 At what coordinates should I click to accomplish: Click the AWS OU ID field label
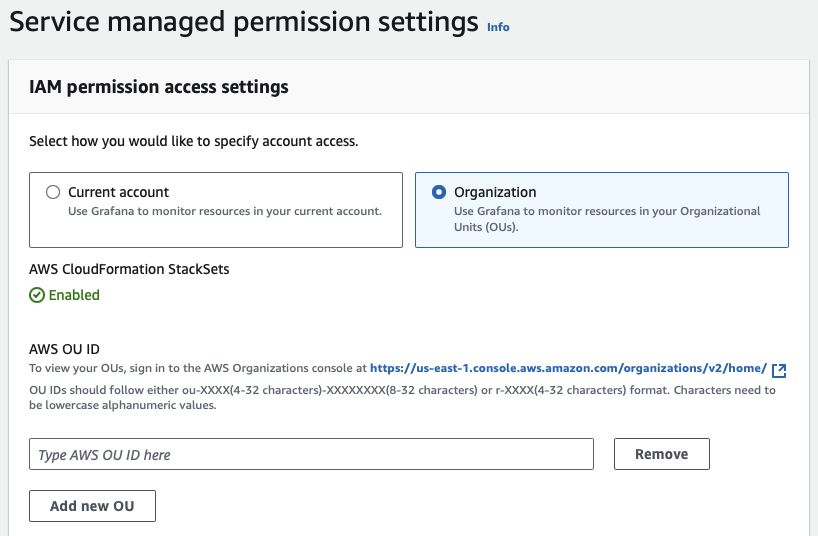pyautogui.click(x=64, y=349)
